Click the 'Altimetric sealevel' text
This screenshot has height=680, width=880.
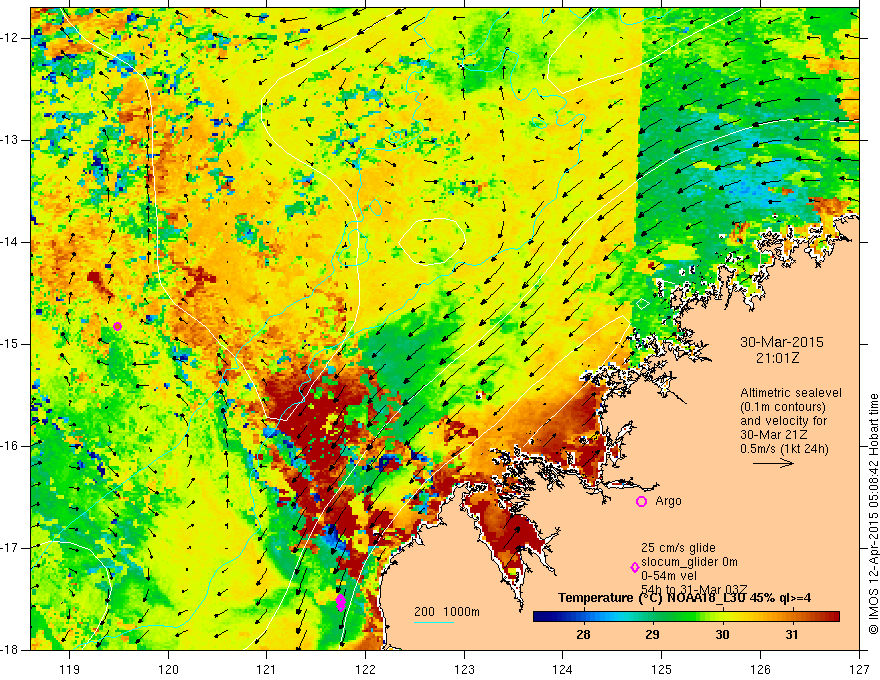pyautogui.click(x=791, y=393)
